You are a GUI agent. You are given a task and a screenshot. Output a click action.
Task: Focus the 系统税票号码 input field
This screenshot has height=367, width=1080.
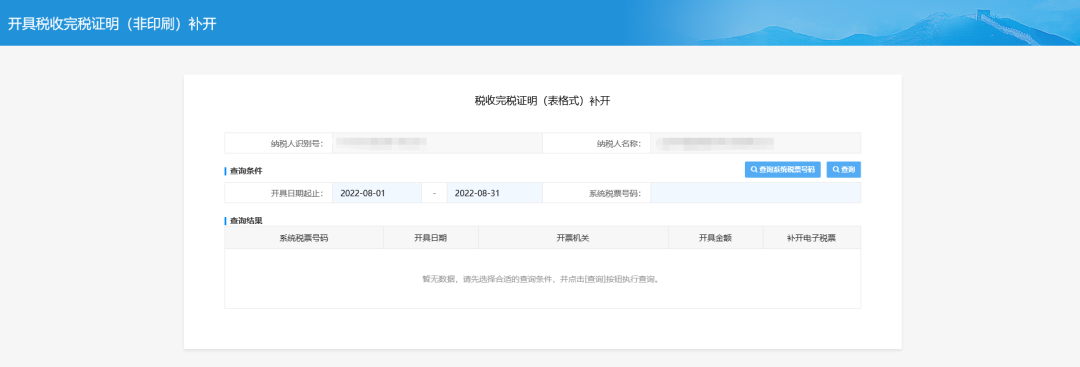click(x=756, y=193)
